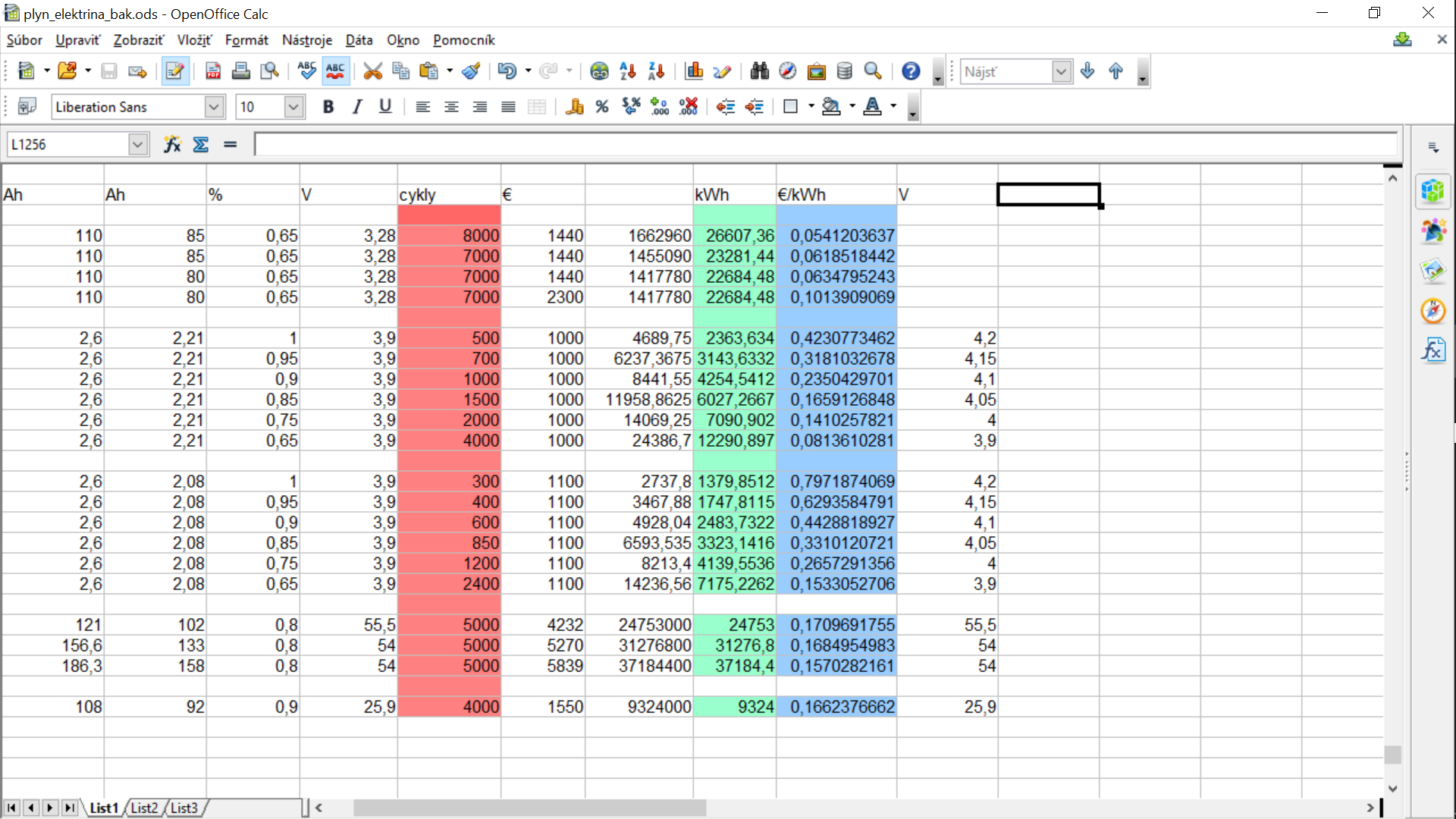Expand the Liberation Sans font dropdown

(214, 107)
